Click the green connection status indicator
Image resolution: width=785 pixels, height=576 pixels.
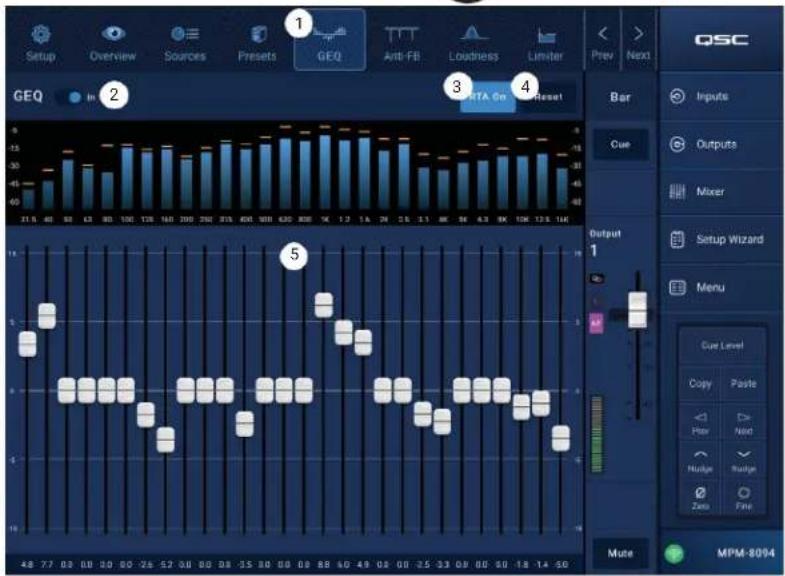coord(674,553)
